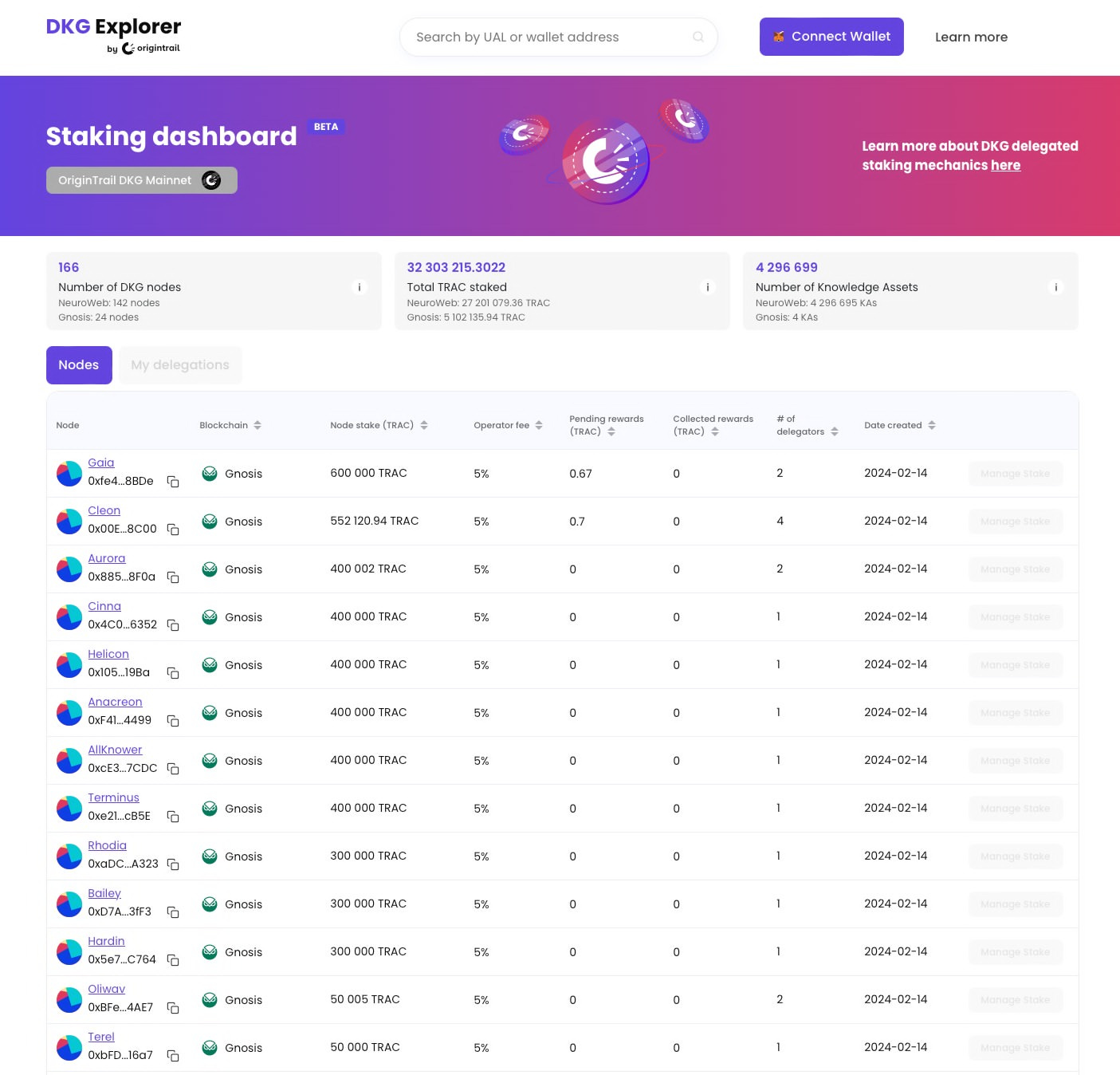Screen dimensions: 1120x1075
Task: Click the BETA badge
Action: (326, 127)
